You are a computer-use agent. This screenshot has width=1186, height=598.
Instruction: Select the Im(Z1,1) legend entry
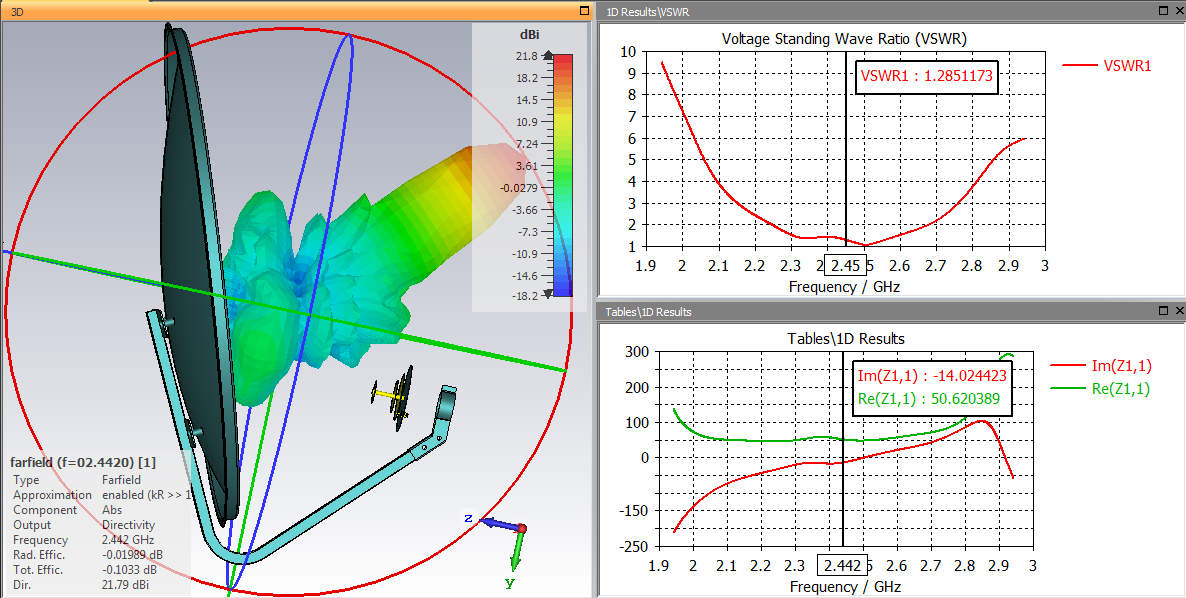(x=1101, y=366)
